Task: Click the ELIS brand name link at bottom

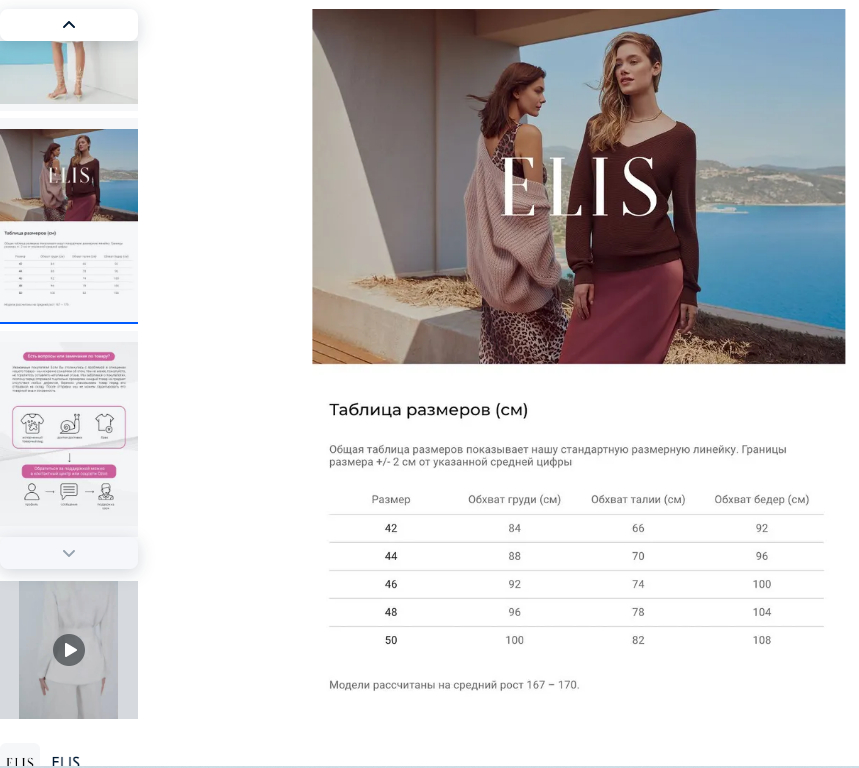Action: 66,761
